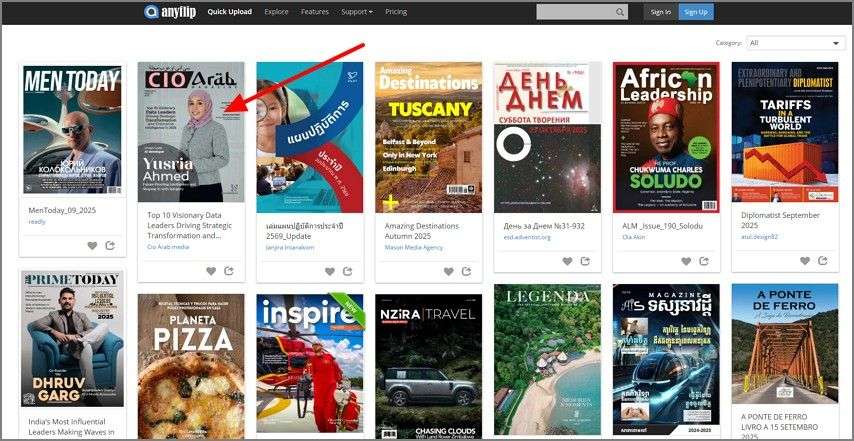The image size is (854, 441).
Task: Share Amazing Destinations Autumn 2025
Action: pos(466,271)
